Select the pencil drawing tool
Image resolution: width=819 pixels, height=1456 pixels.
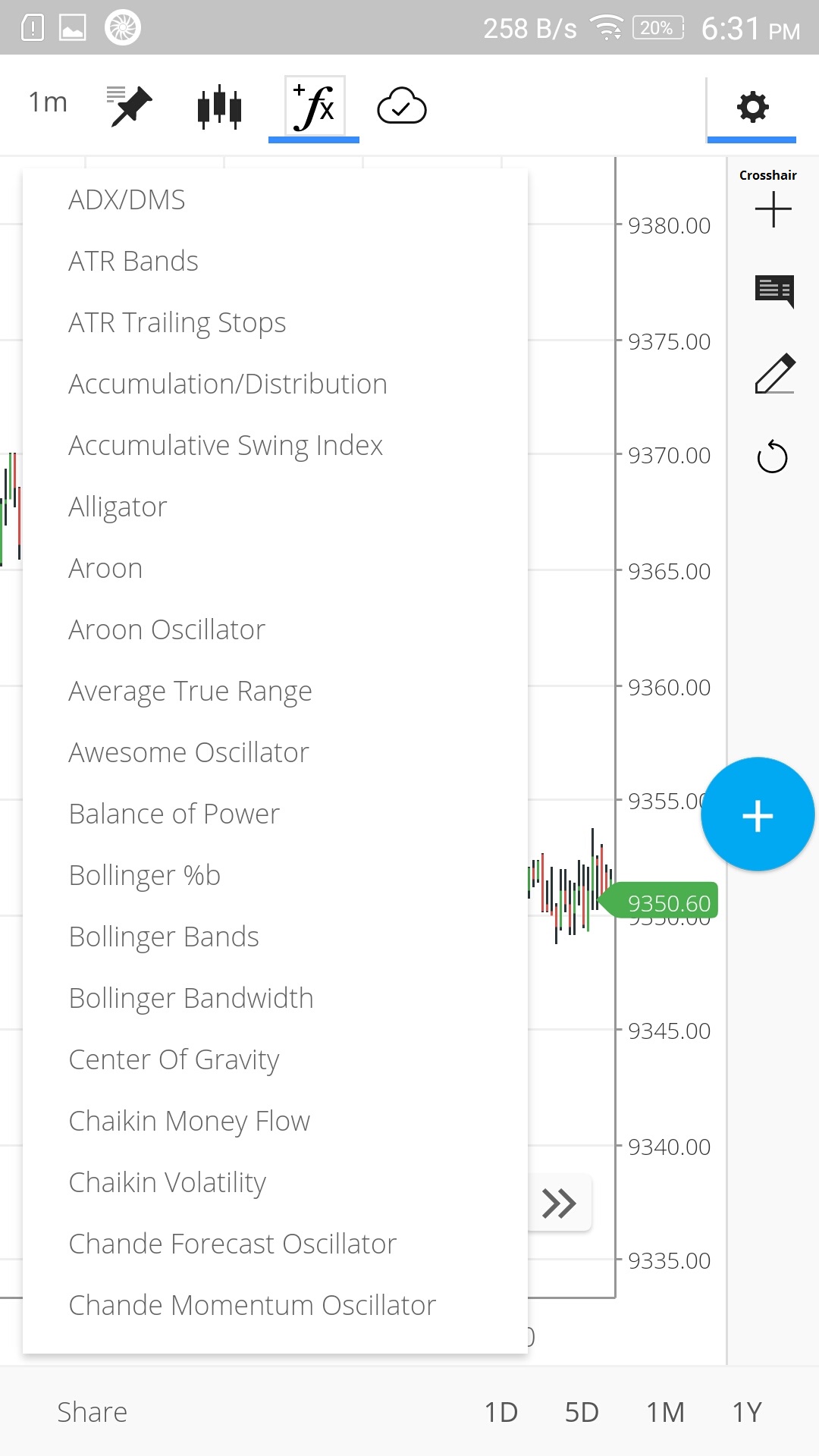[x=774, y=373]
